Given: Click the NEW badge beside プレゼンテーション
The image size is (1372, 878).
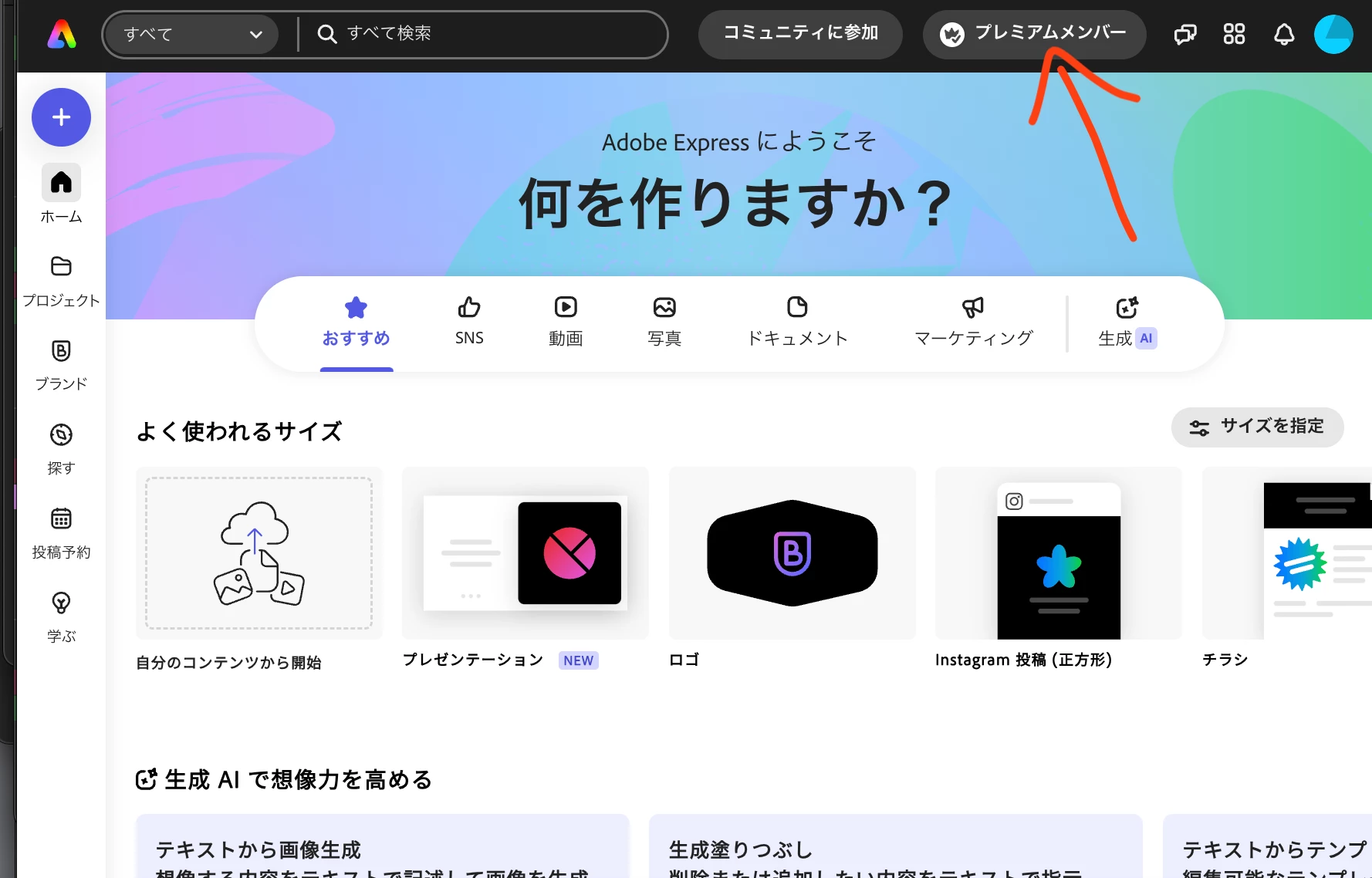Looking at the screenshot, I should [579, 660].
